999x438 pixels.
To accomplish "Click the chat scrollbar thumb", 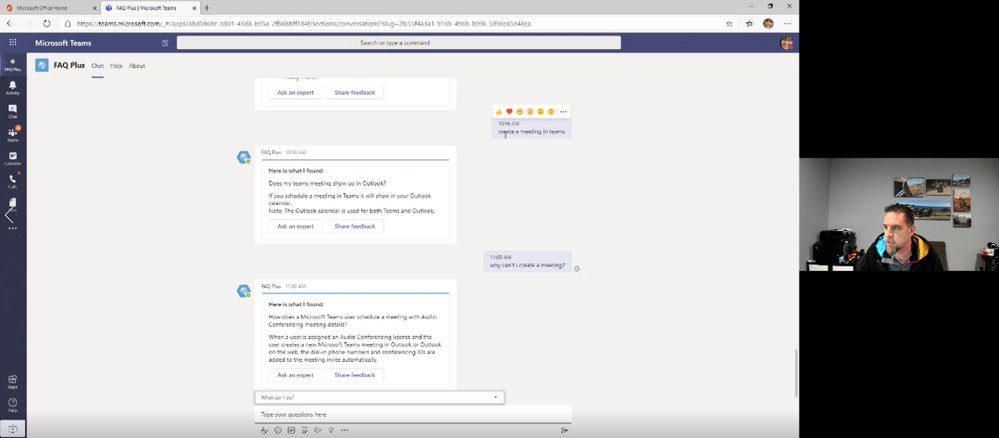I will [x=796, y=373].
